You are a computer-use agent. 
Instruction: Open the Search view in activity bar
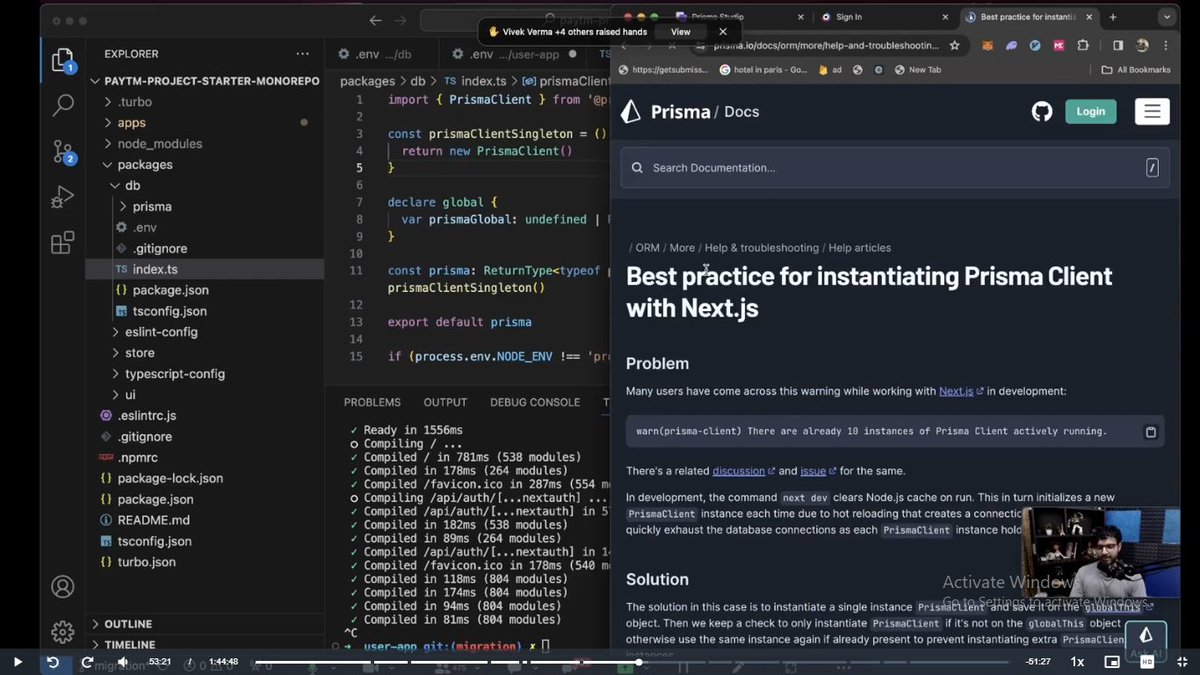[x=62, y=104]
